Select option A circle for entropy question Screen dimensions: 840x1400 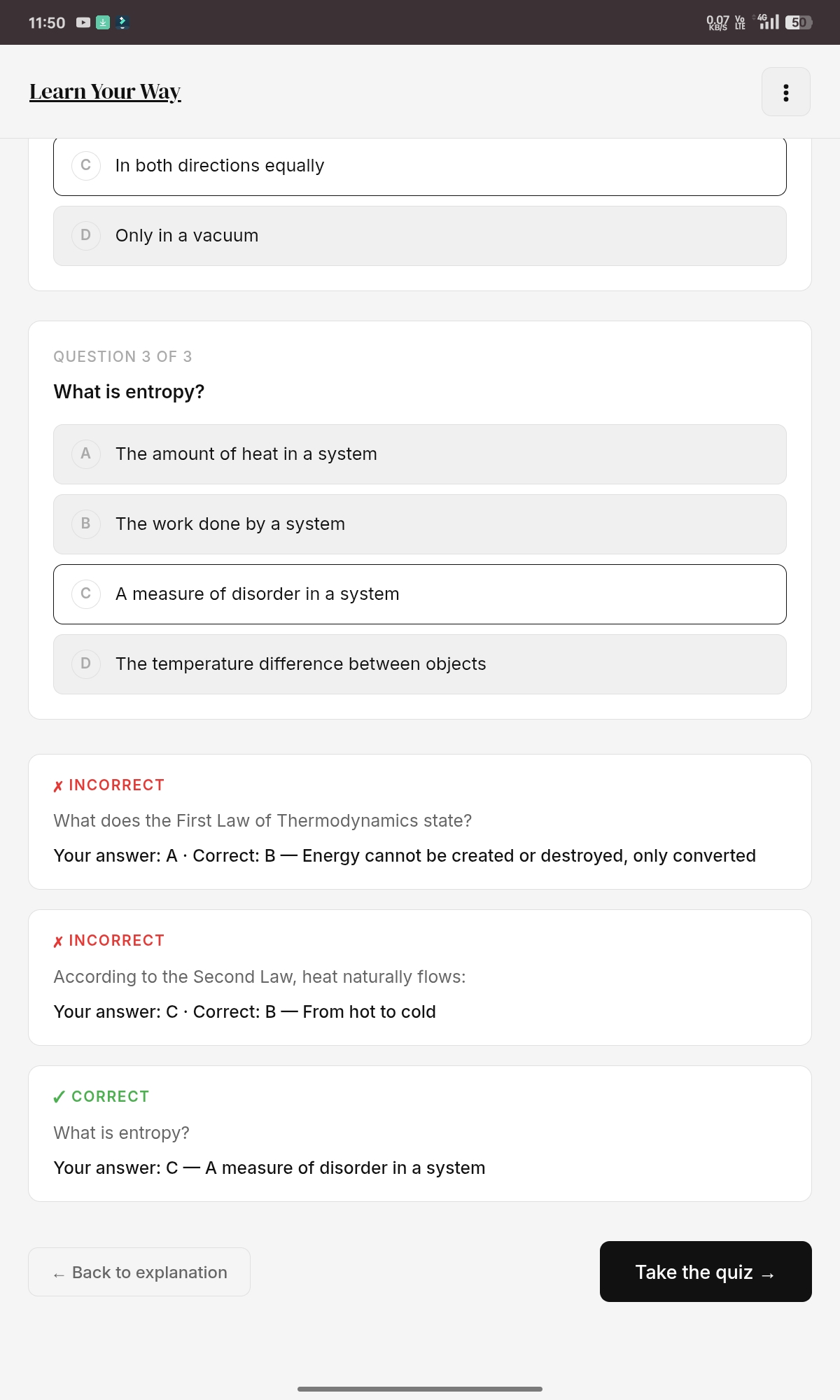coord(86,454)
